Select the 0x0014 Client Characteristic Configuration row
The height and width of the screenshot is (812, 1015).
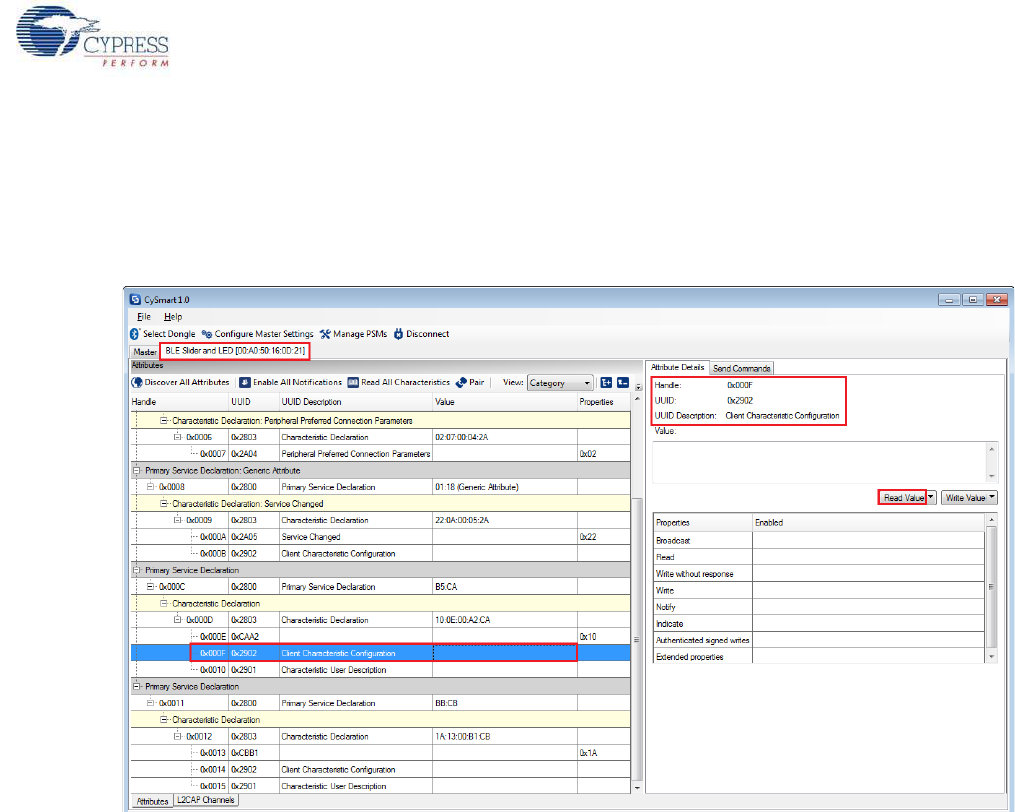381,770
